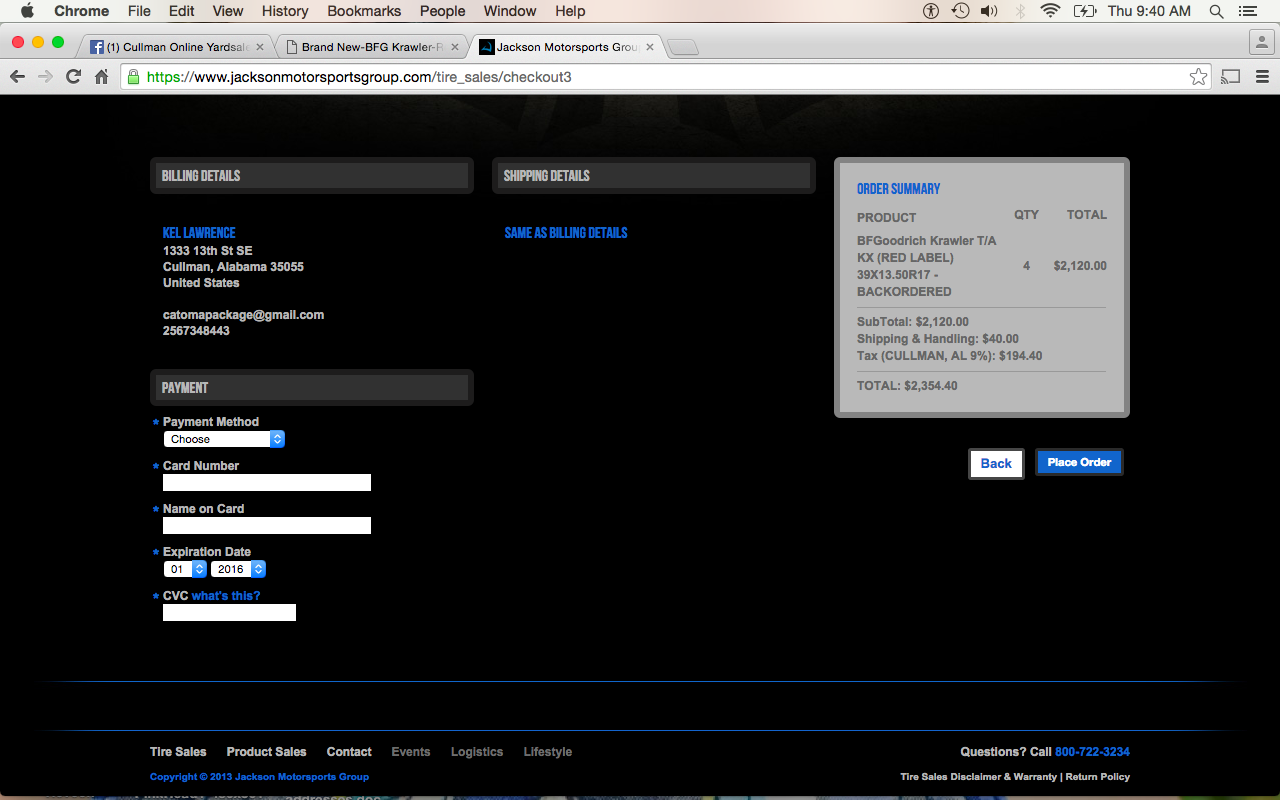
Task: Open the Return Policy footer link
Action: tap(1097, 777)
